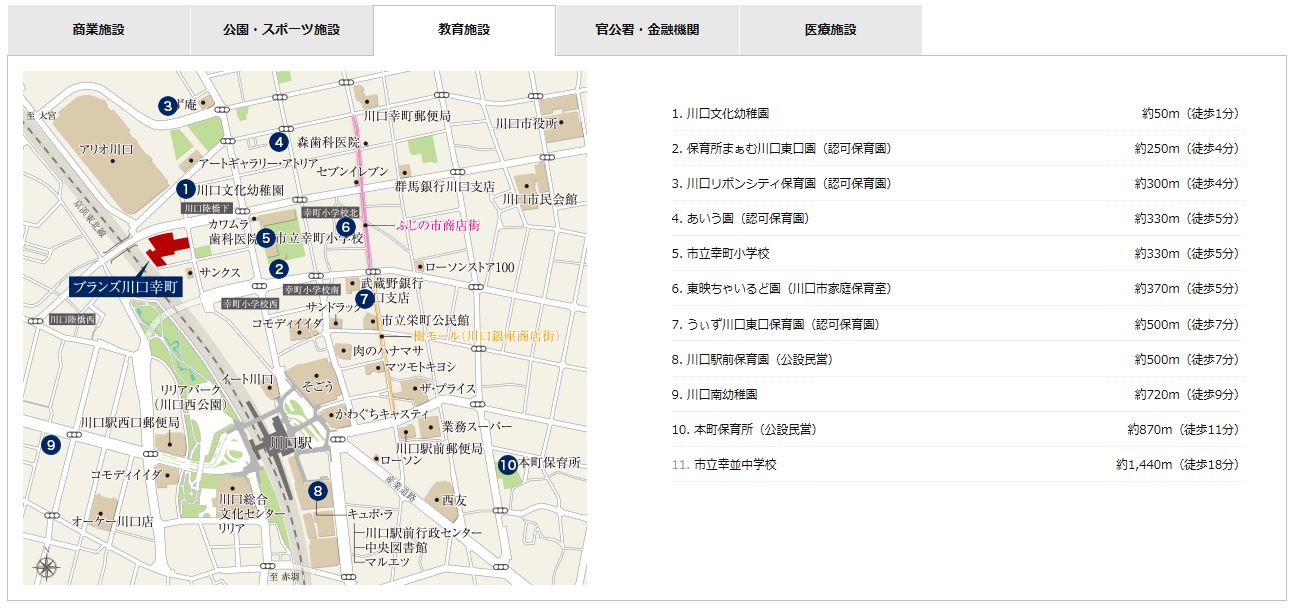Screen dimensions: 1296x608
Task: Select map marker 6 near ふじの市商店街
Action: pyautogui.click(x=346, y=226)
